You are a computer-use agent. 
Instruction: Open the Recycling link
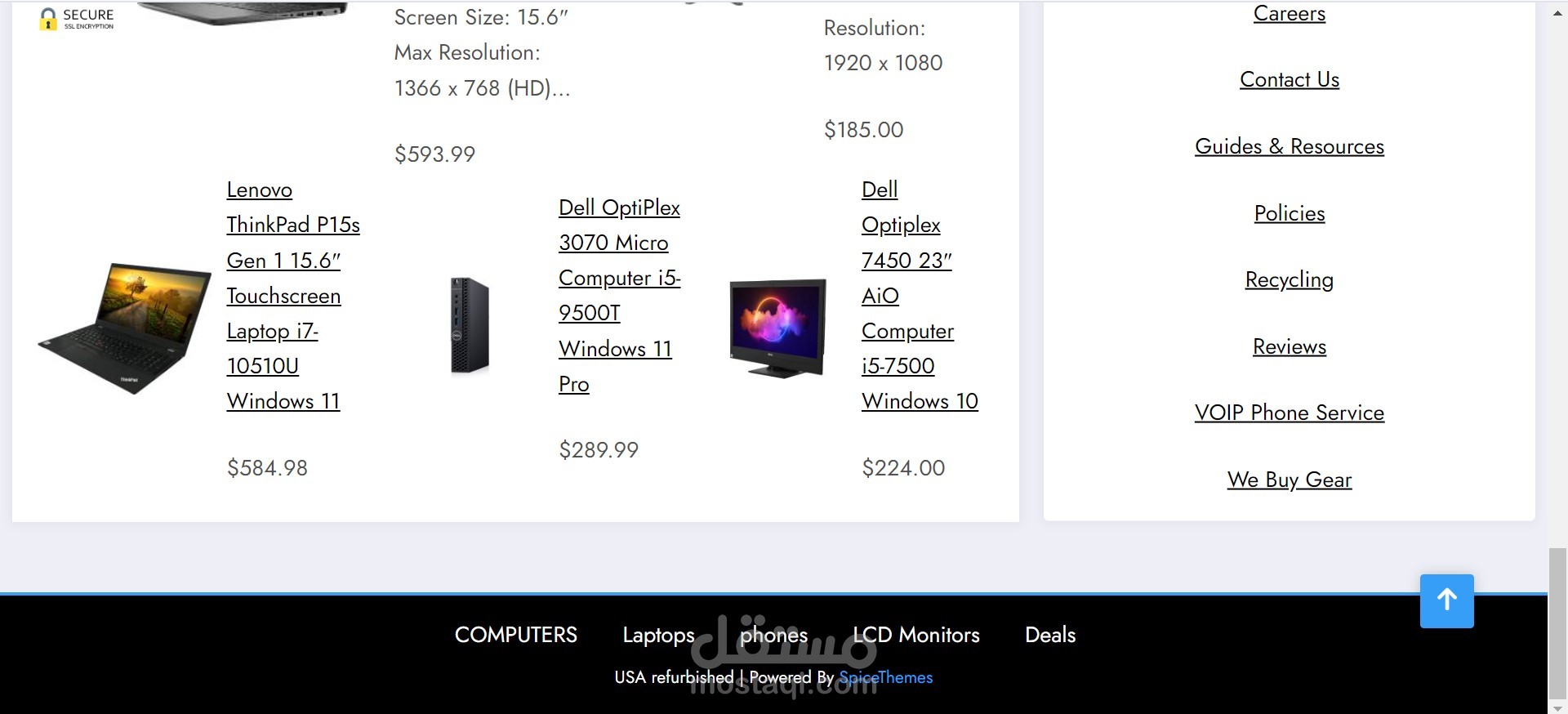1290,279
